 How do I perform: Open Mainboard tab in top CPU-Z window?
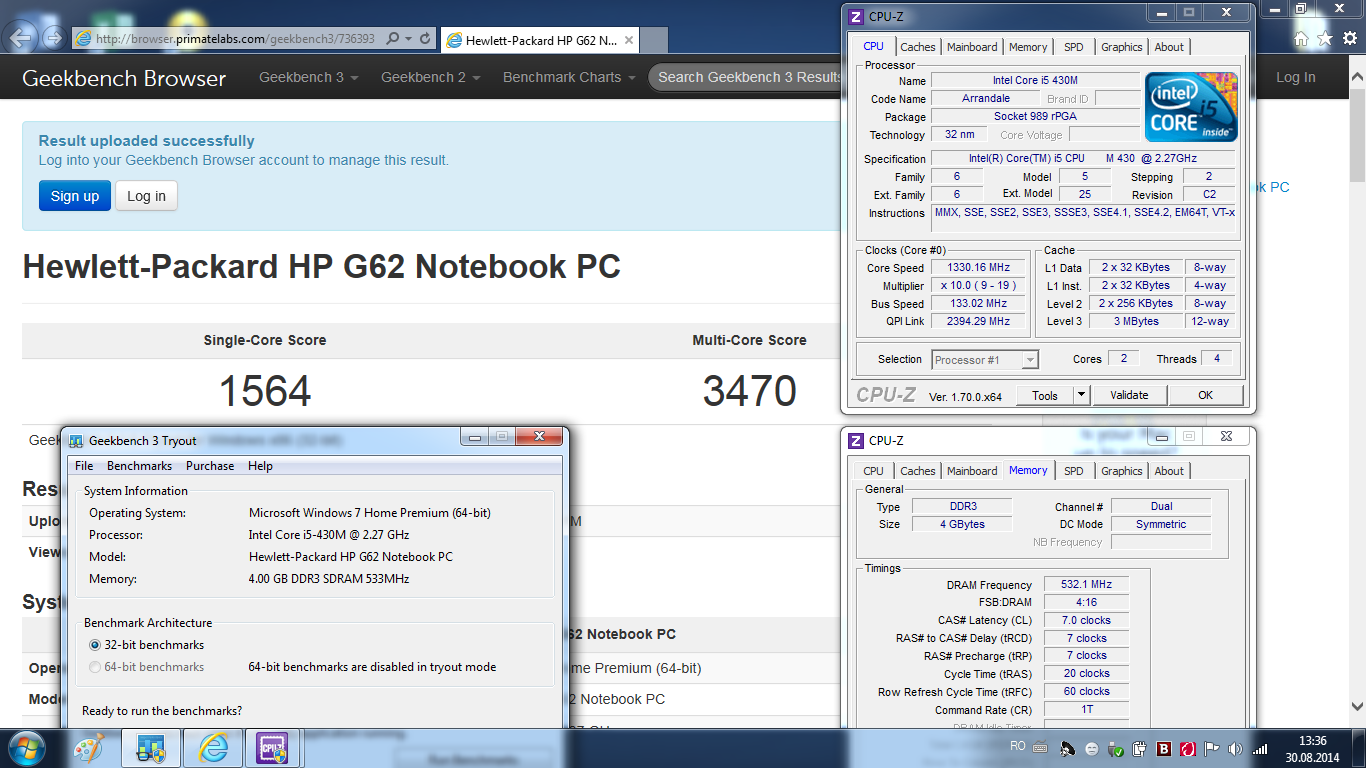coord(972,47)
